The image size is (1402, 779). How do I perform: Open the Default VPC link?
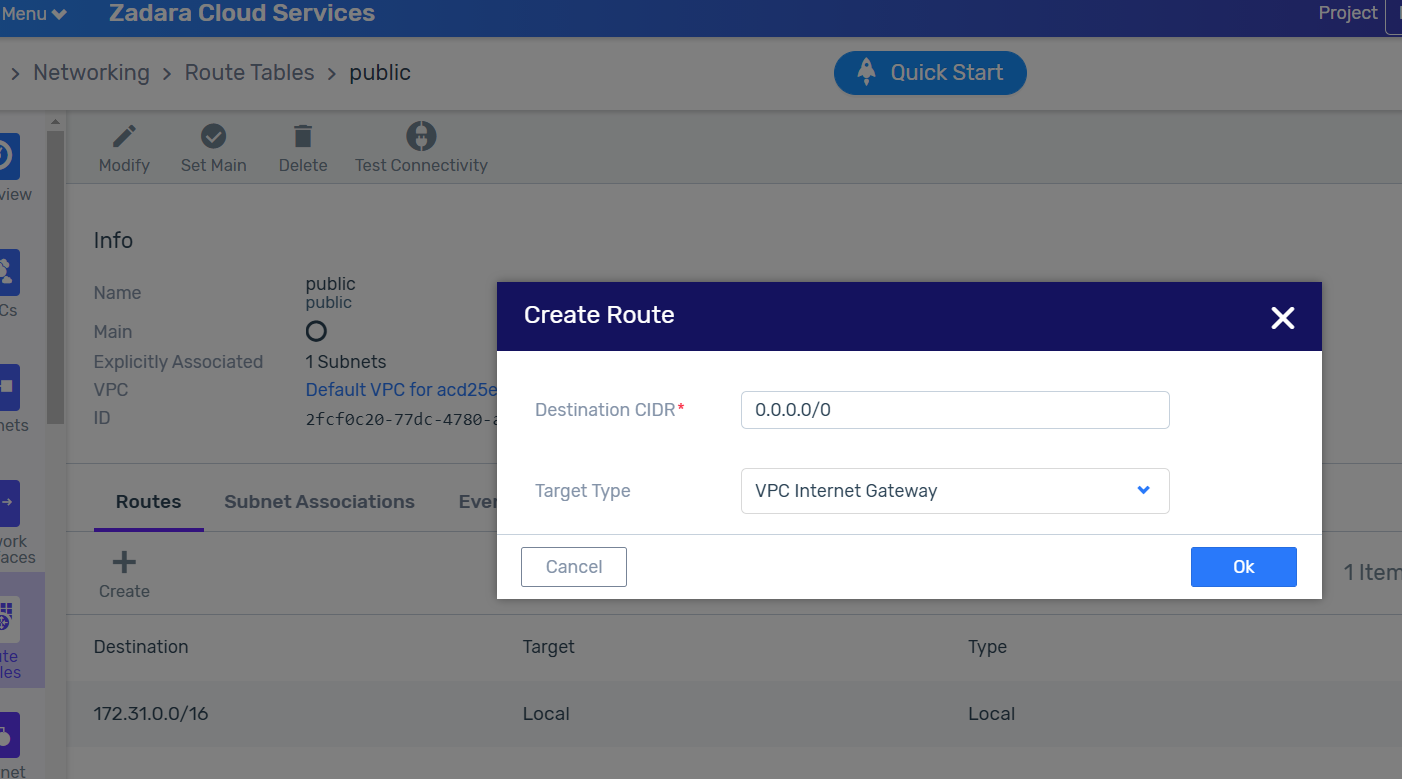point(401,390)
